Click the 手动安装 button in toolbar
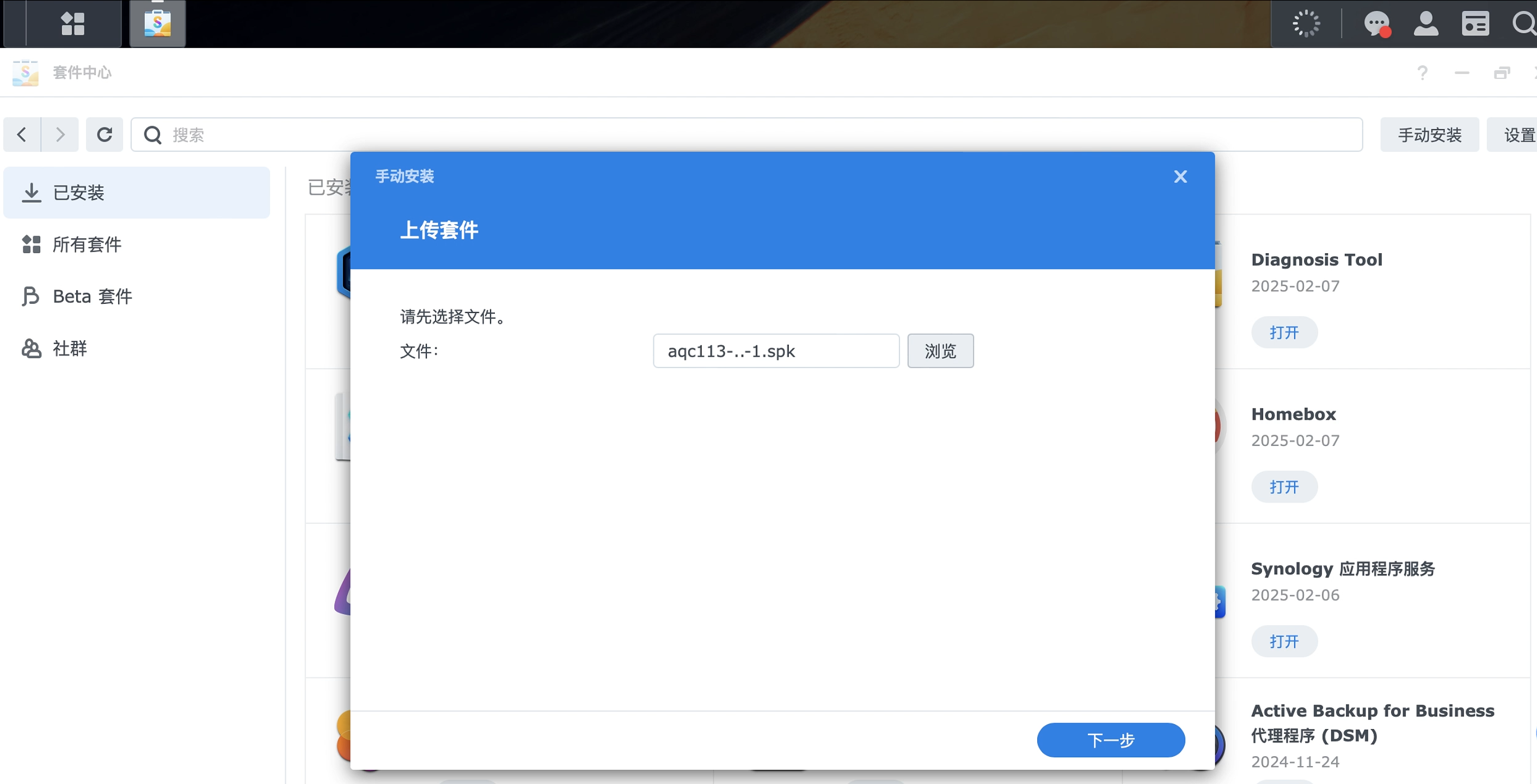The height and width of the screenshot is (784, 1537). (x=1430, y=135)
